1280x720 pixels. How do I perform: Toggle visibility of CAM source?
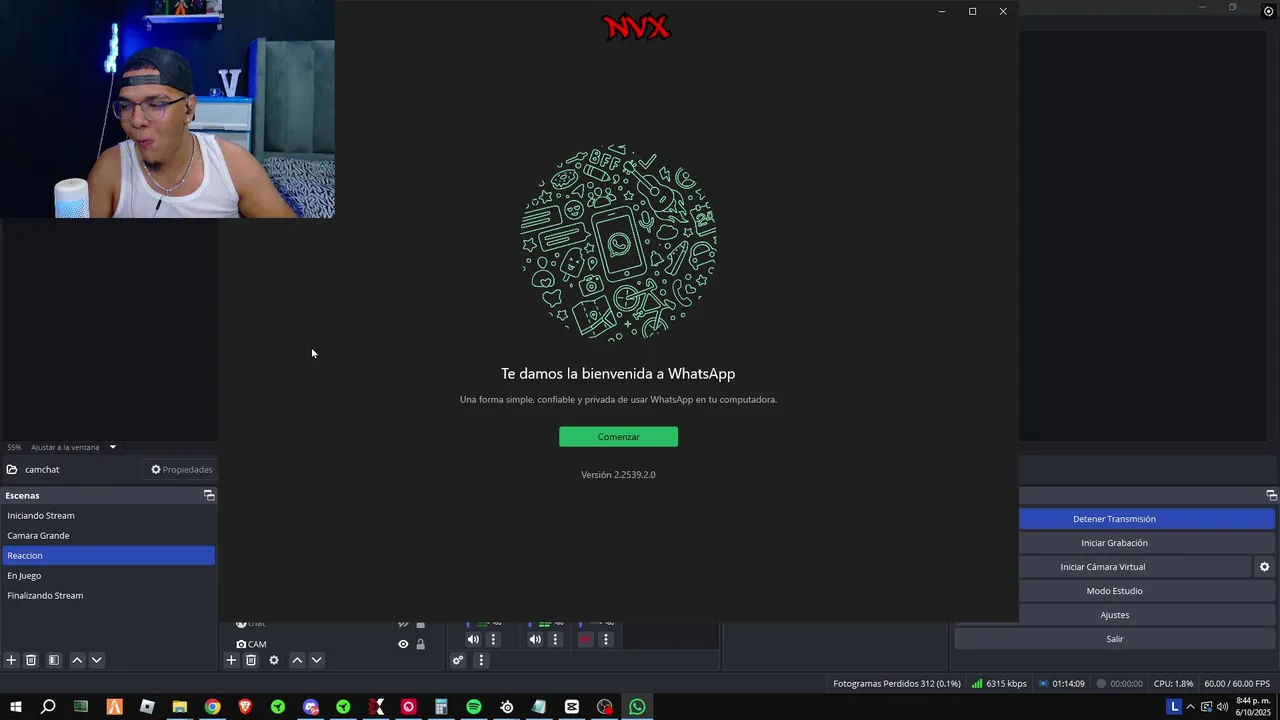tap(403, 645)
